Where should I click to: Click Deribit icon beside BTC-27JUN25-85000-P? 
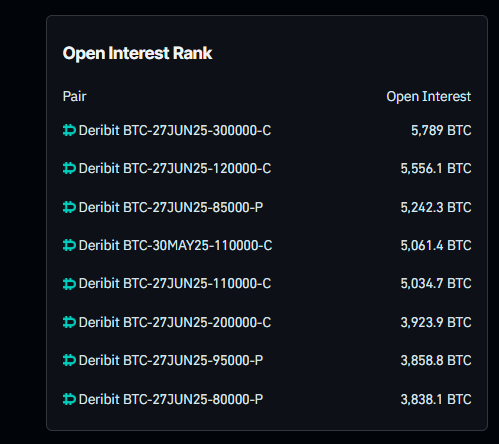(69, 207)
